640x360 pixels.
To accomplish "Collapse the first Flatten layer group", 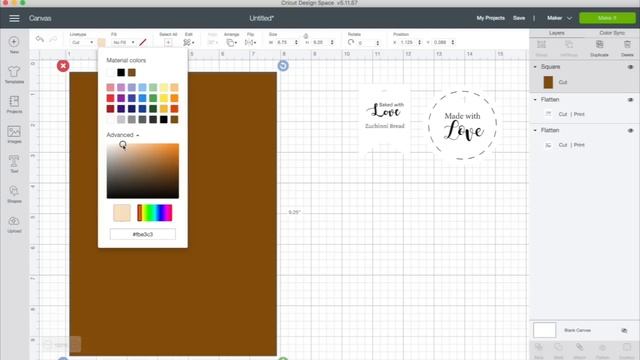I will point(535,100).
